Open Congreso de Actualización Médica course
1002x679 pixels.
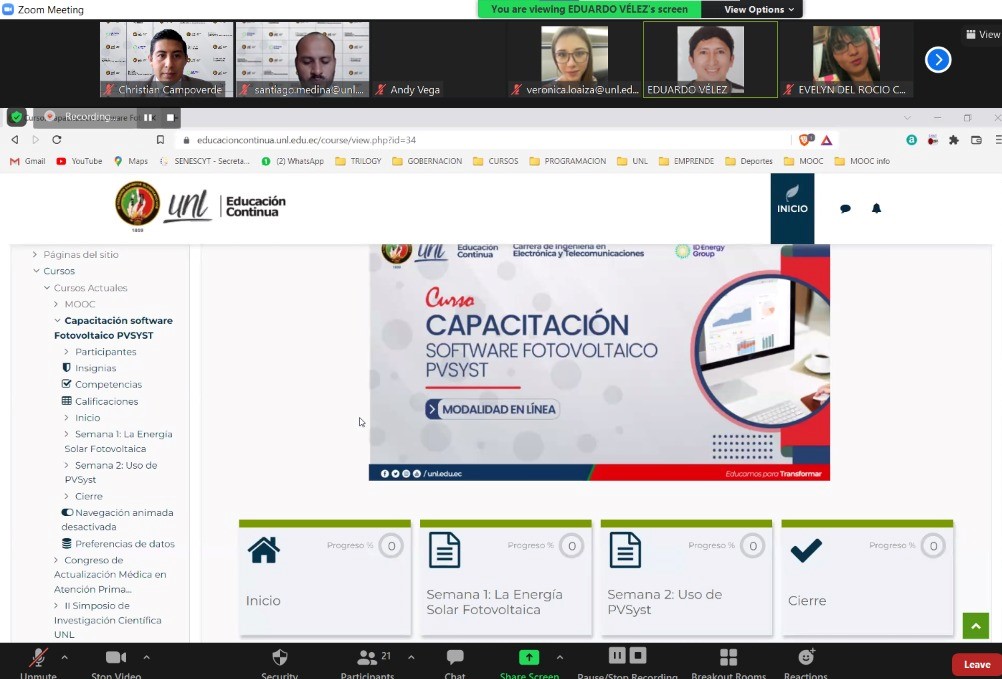110,574
